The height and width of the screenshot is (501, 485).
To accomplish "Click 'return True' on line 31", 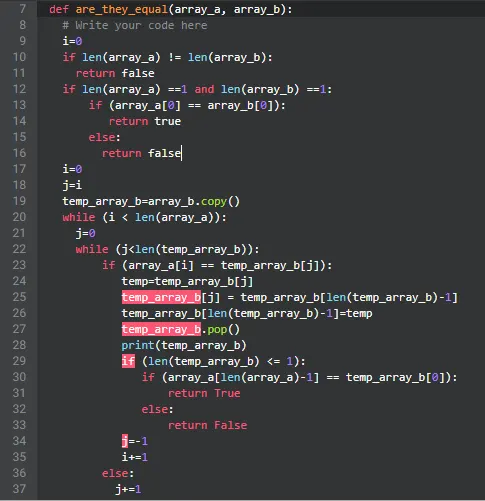I will click(x=204, y=393).
